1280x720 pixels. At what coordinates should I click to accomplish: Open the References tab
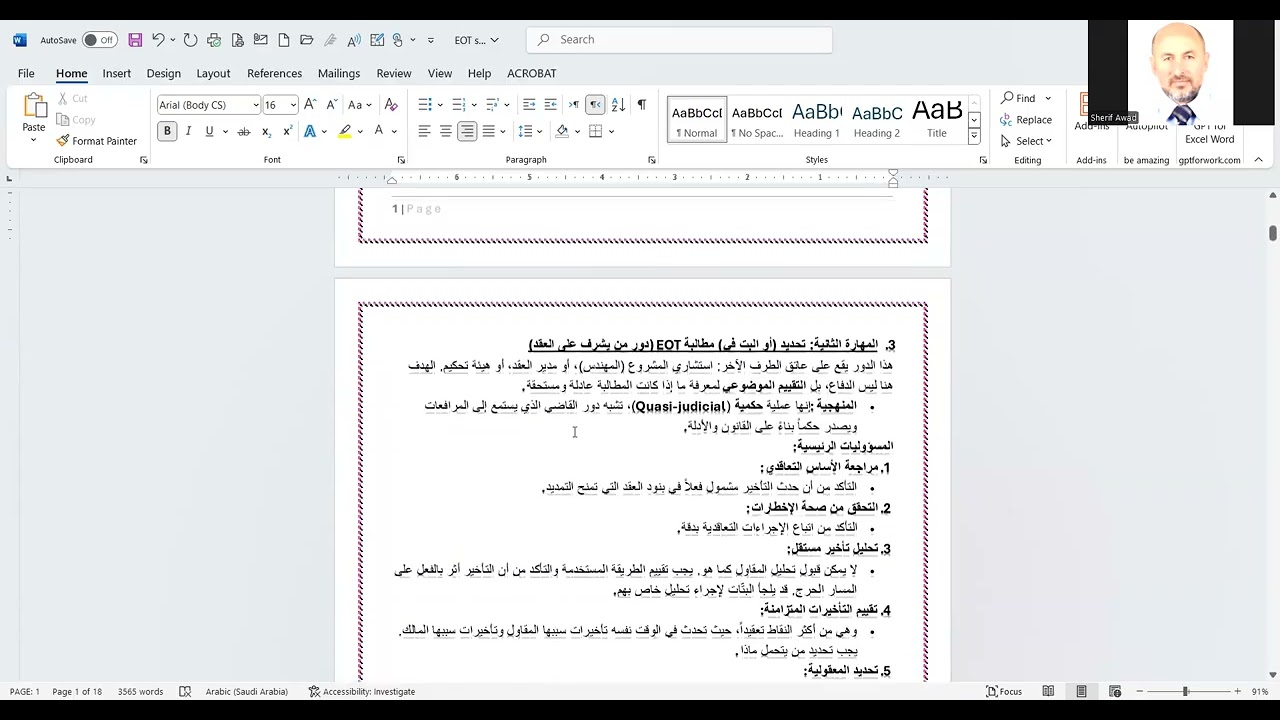click(x=274, y=73)
